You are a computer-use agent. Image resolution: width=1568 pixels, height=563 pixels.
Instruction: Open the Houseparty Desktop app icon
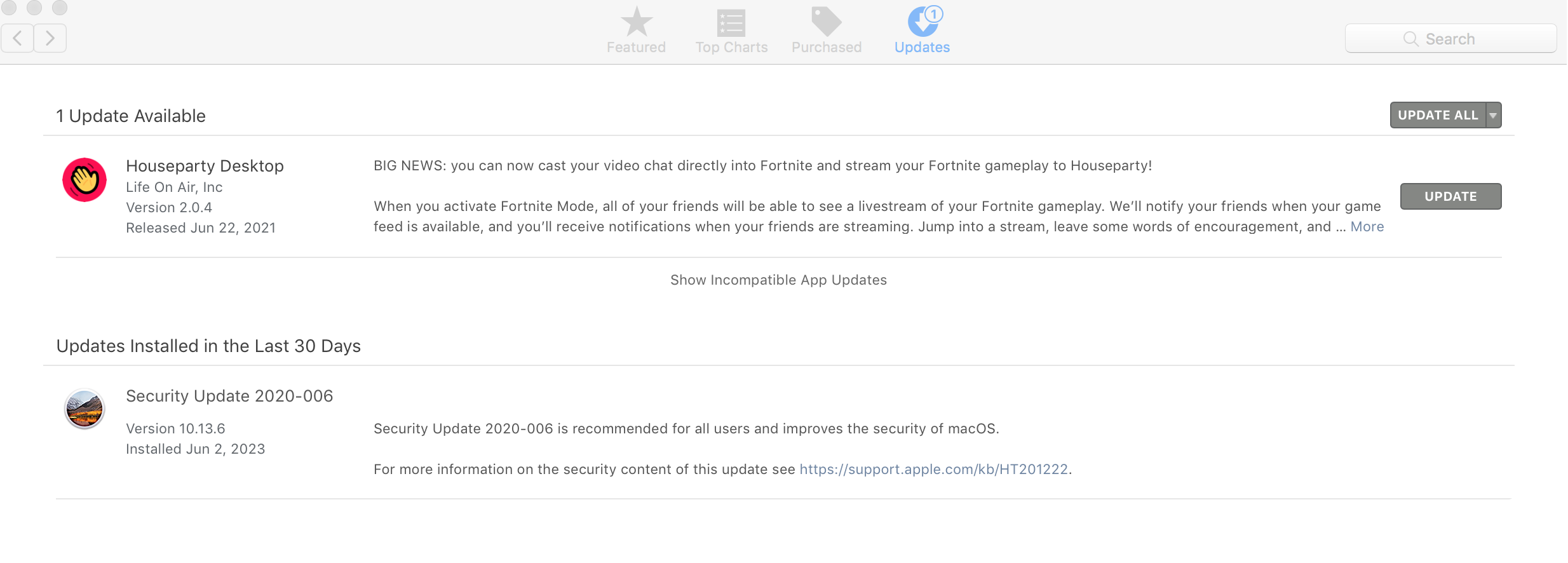(84, 180)
